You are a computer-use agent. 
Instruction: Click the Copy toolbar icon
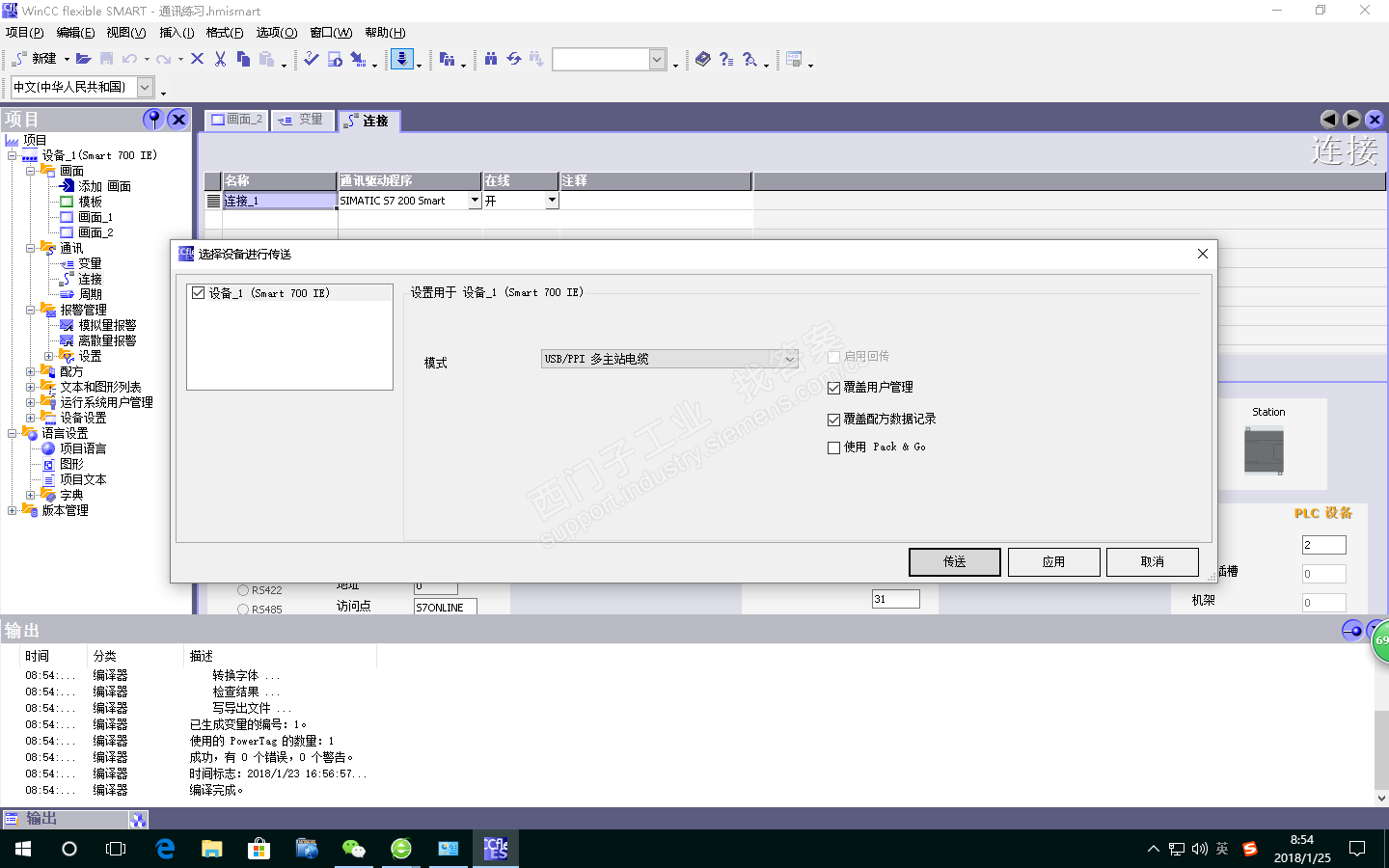point(243,59)
